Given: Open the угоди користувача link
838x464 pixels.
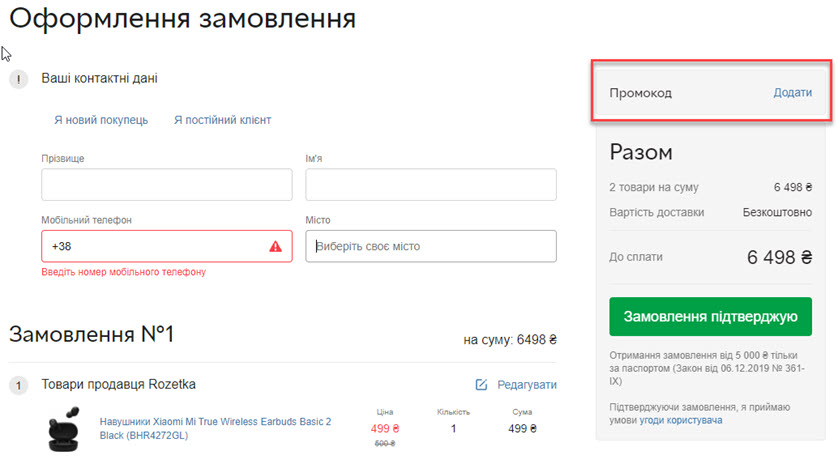Looking at the screenshot, I should click(681, 420).
